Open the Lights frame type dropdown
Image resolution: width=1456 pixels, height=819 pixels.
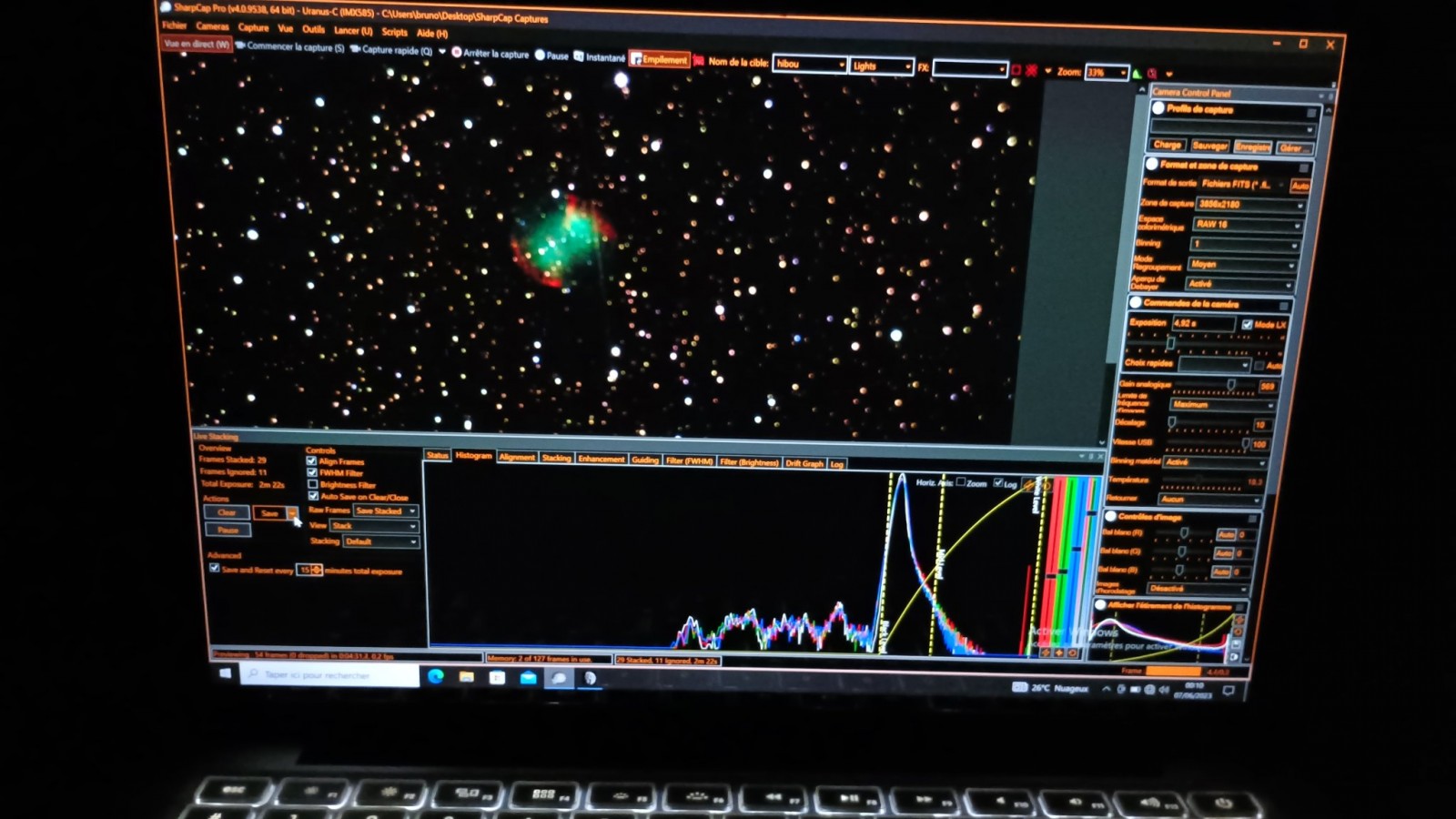[881, 66]
